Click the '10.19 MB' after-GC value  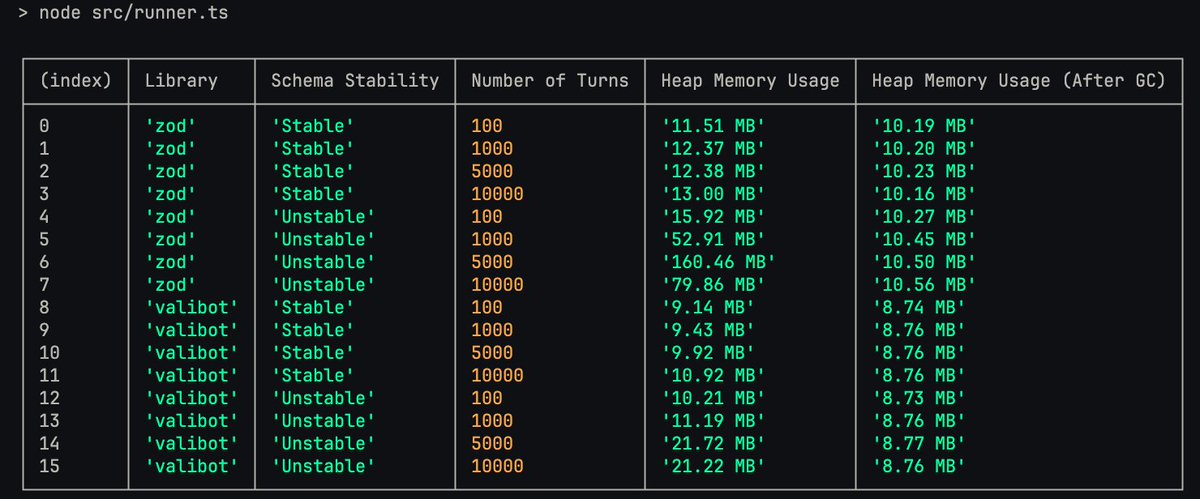(923, 126)
